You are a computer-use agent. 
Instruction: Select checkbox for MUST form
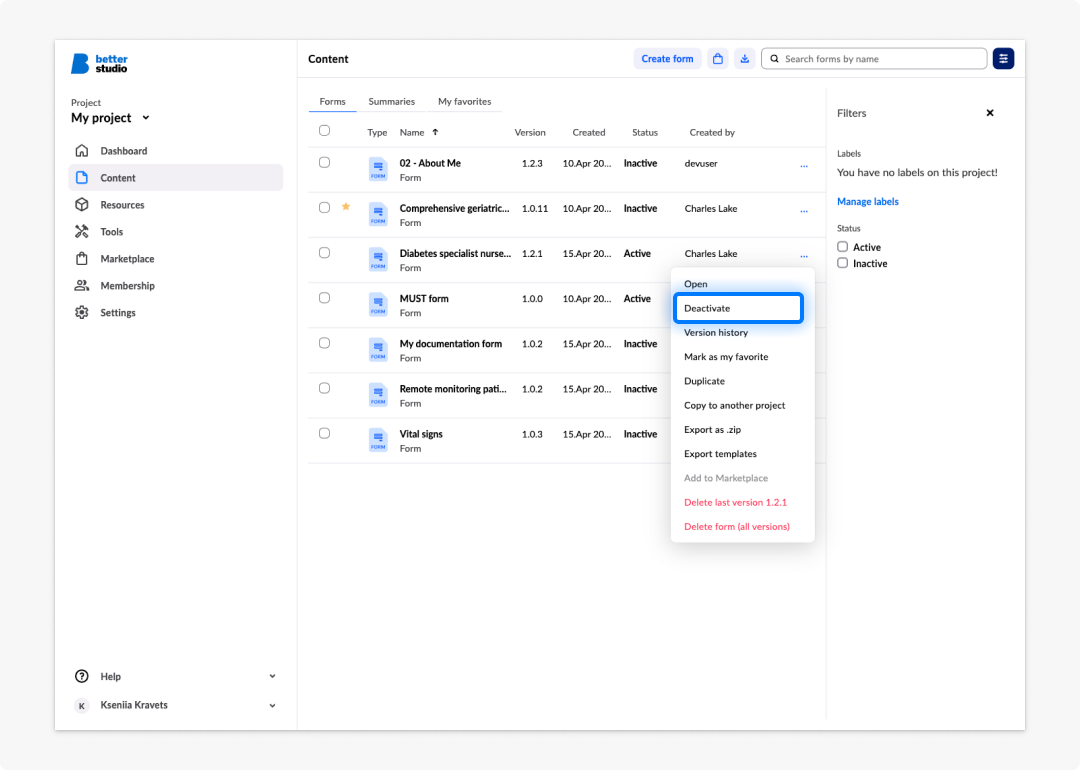click(324, 298)
